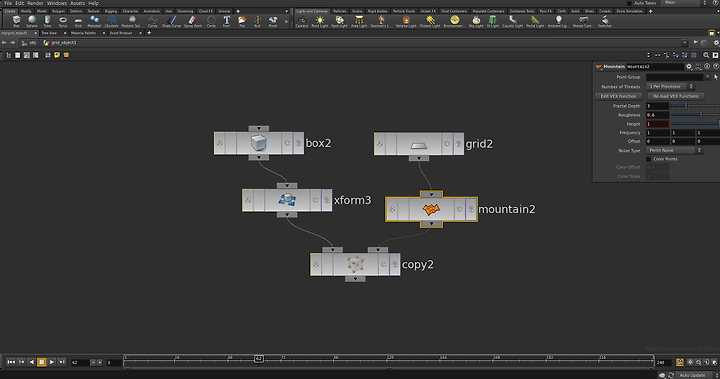Toggle the bypass flag on box2 node

coord(219,143)
